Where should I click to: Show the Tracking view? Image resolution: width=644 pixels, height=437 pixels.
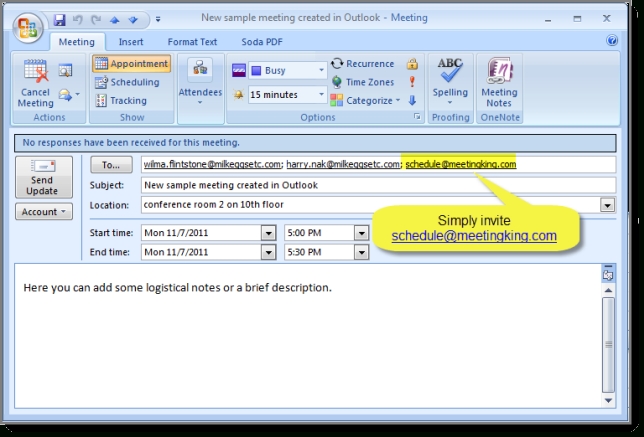(121, 101)
